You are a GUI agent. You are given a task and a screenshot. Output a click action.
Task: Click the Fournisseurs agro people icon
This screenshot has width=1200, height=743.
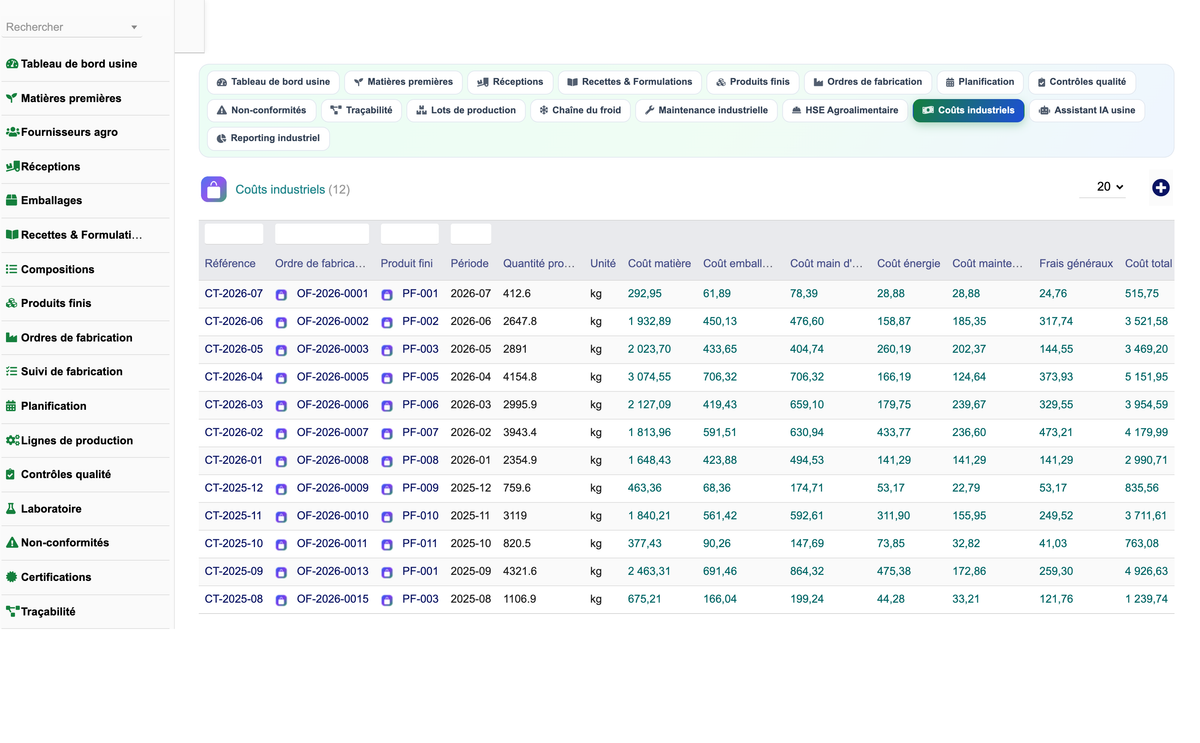12,132
